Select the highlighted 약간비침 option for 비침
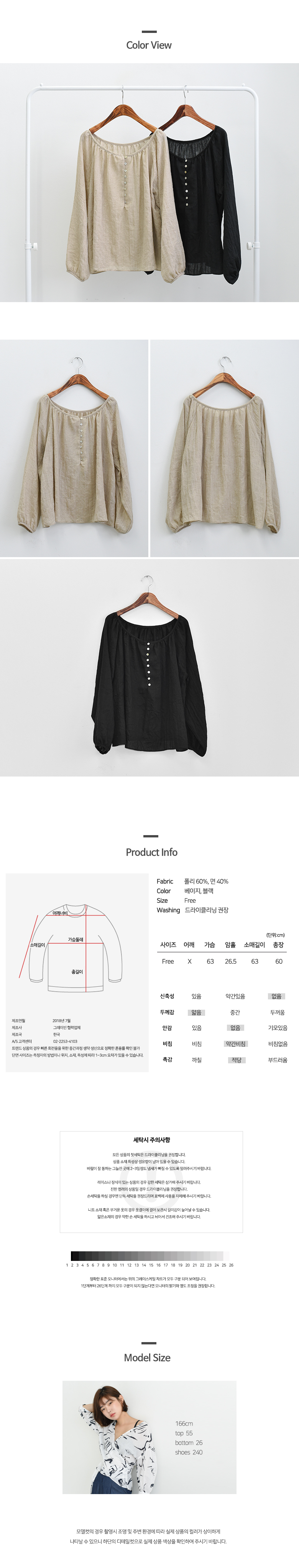Screen dimensions: 299x1568 (236, 1043)
